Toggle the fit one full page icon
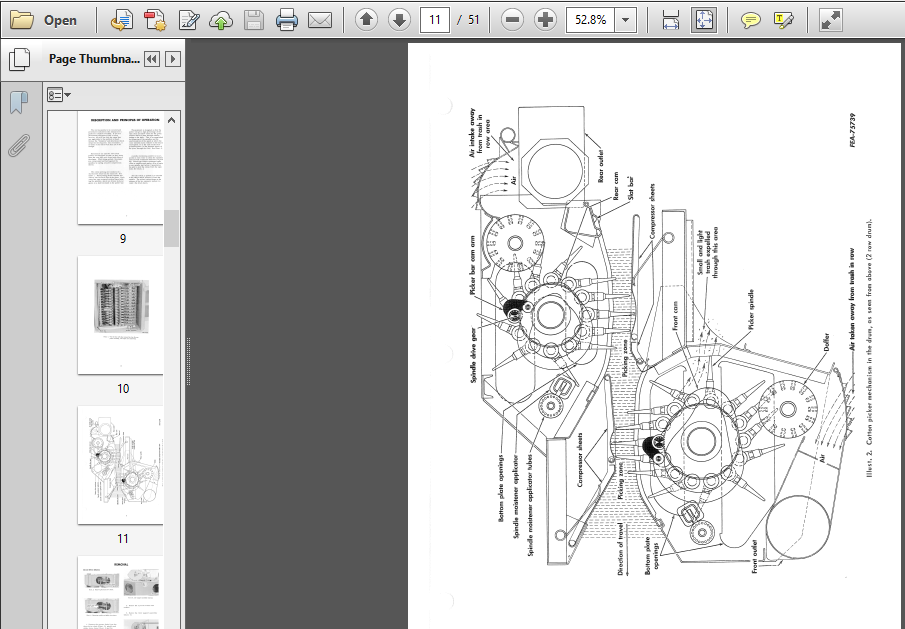The height and width of the screenshot is (629, 905). coord(704,20)
